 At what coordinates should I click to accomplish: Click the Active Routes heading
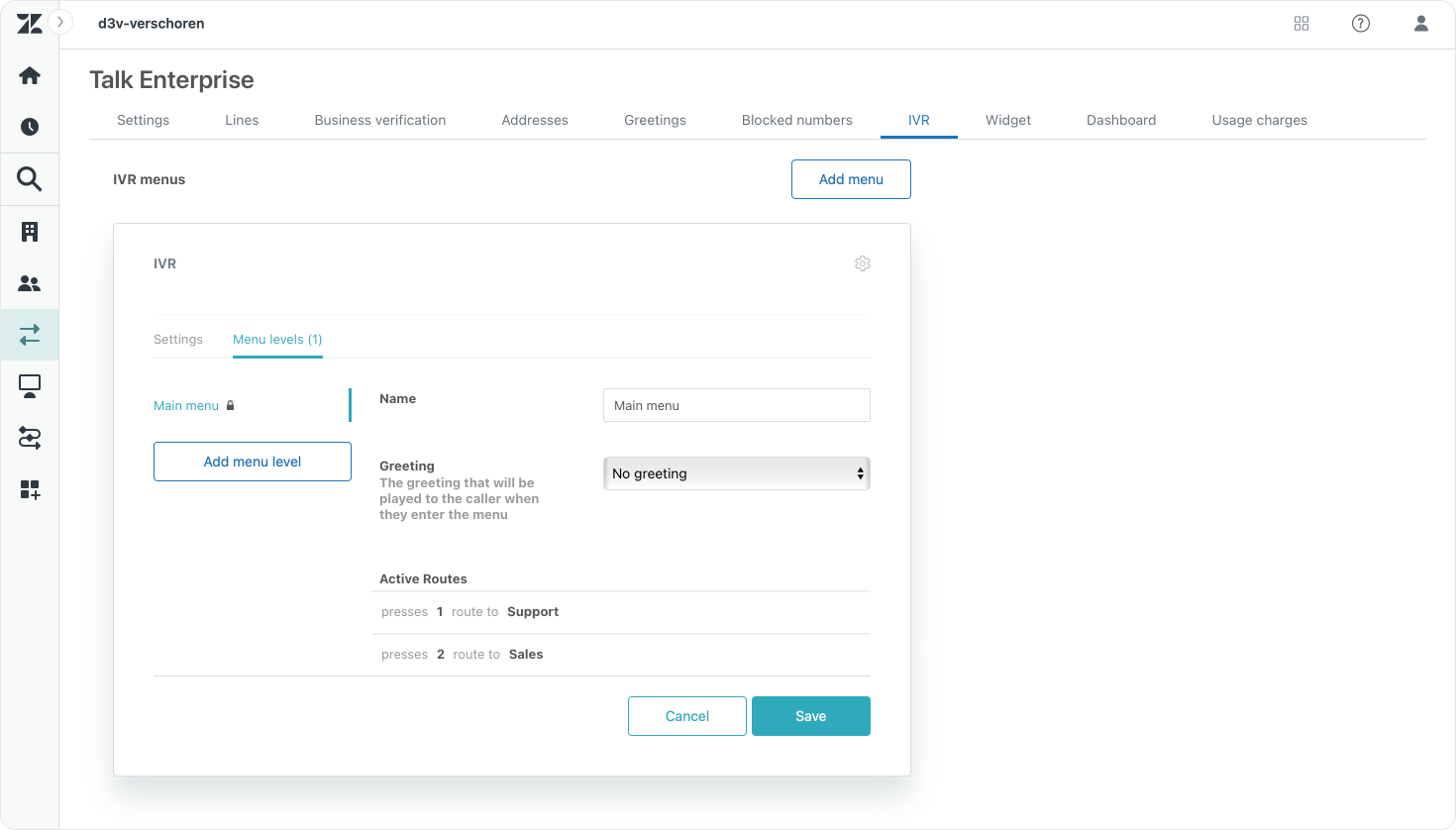tap(423, 578)
